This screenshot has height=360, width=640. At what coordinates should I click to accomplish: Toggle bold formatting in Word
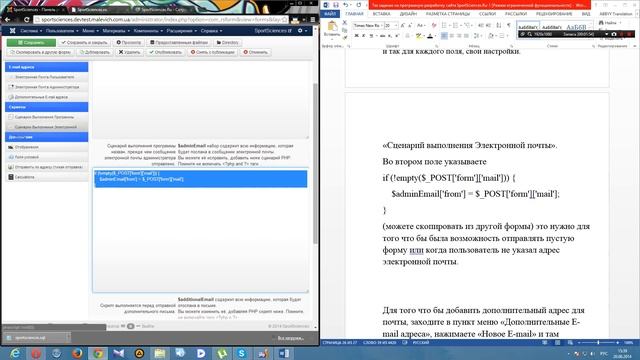[x=356, y=36]
